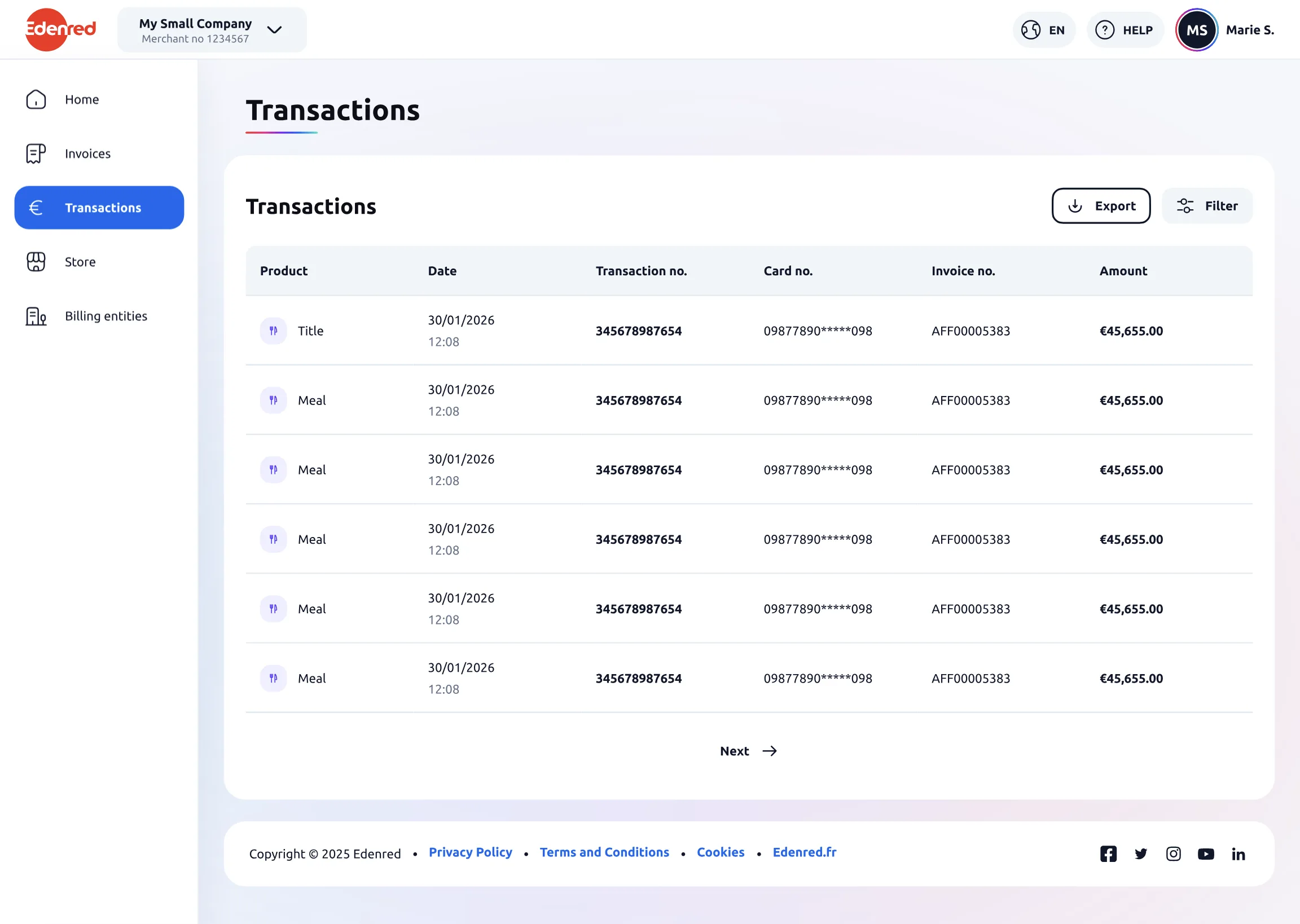Open Billing entities in the sidebar

point(99,316)
